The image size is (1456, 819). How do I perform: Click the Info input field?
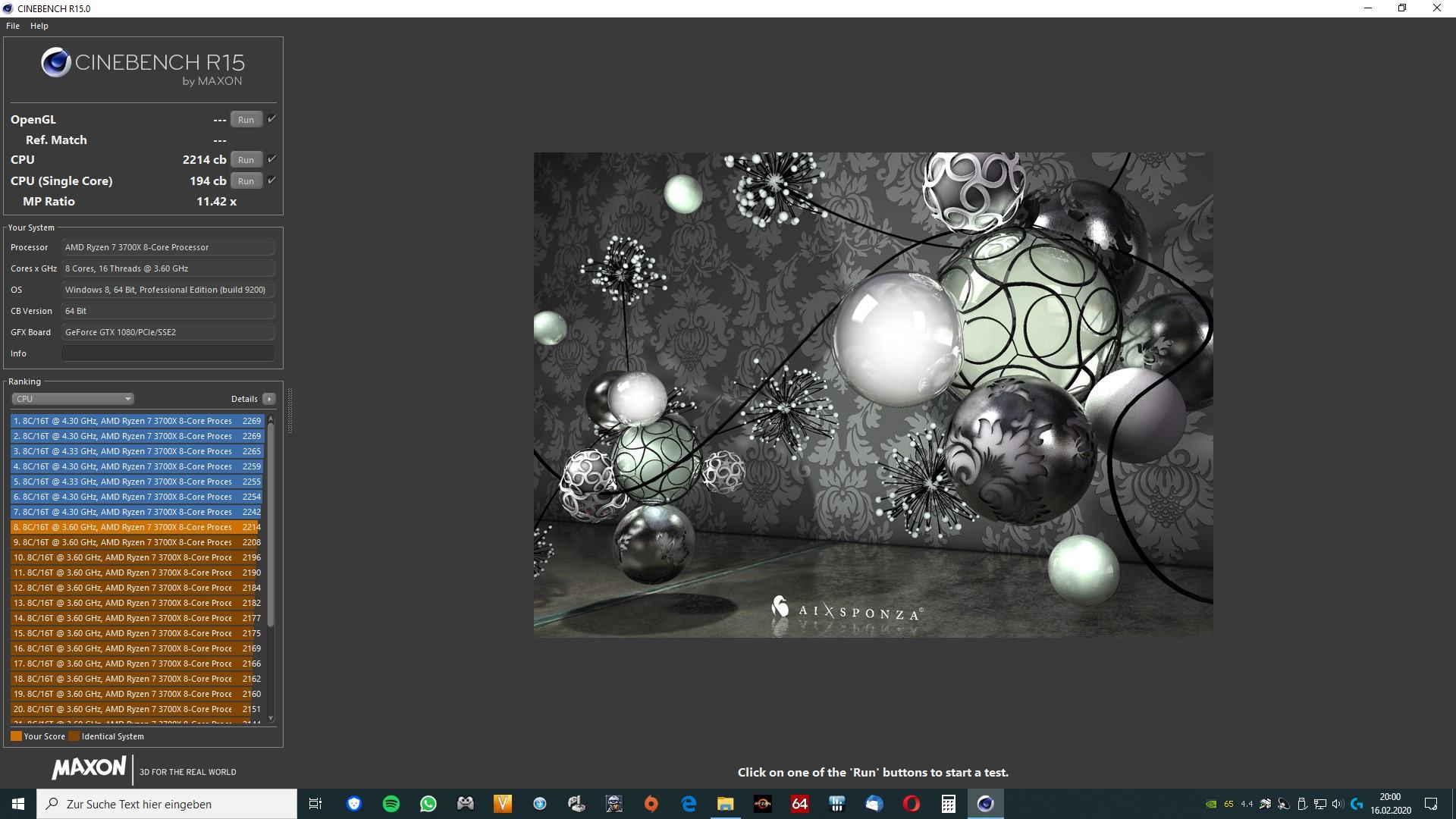[168, 353]
